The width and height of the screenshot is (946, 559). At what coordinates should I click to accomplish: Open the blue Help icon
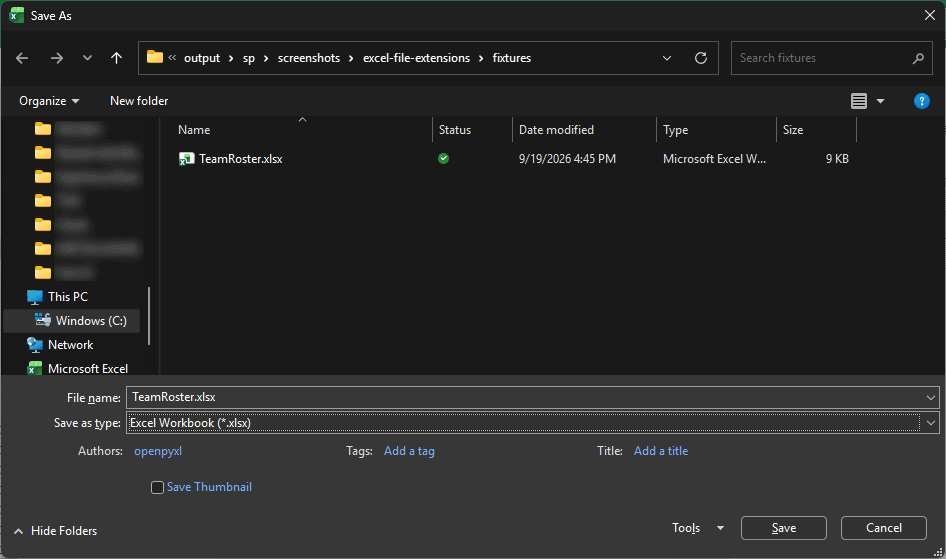[x=921, y=101]
